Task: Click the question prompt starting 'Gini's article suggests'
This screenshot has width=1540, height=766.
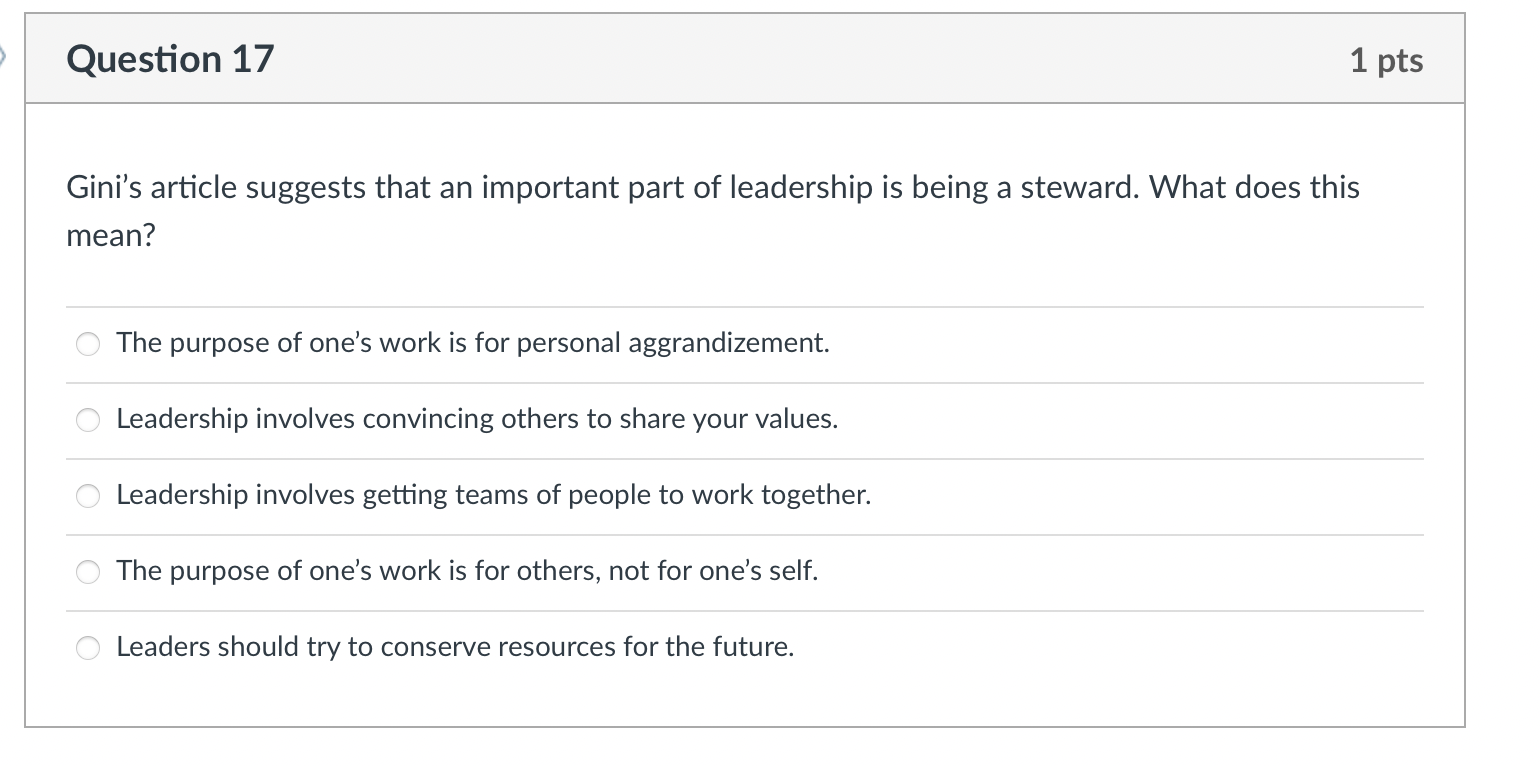Action: [x=712, y=189]
